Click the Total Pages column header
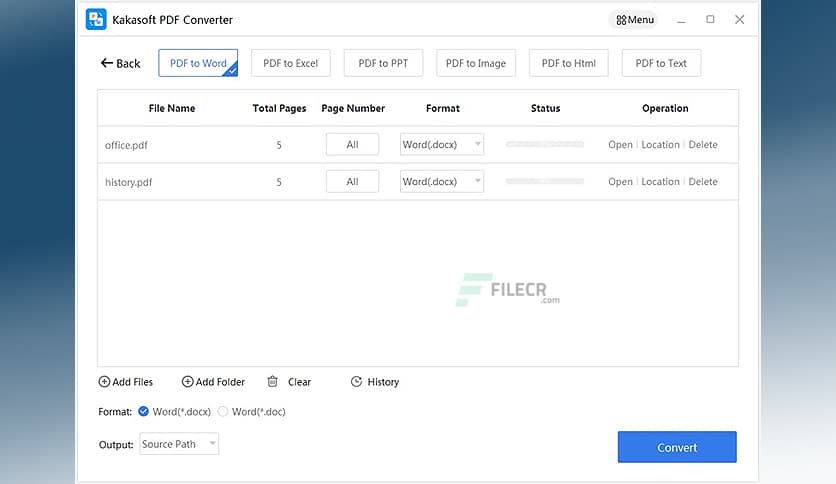The width and height of the screenshot is (836, 484). tap(279, 108)
